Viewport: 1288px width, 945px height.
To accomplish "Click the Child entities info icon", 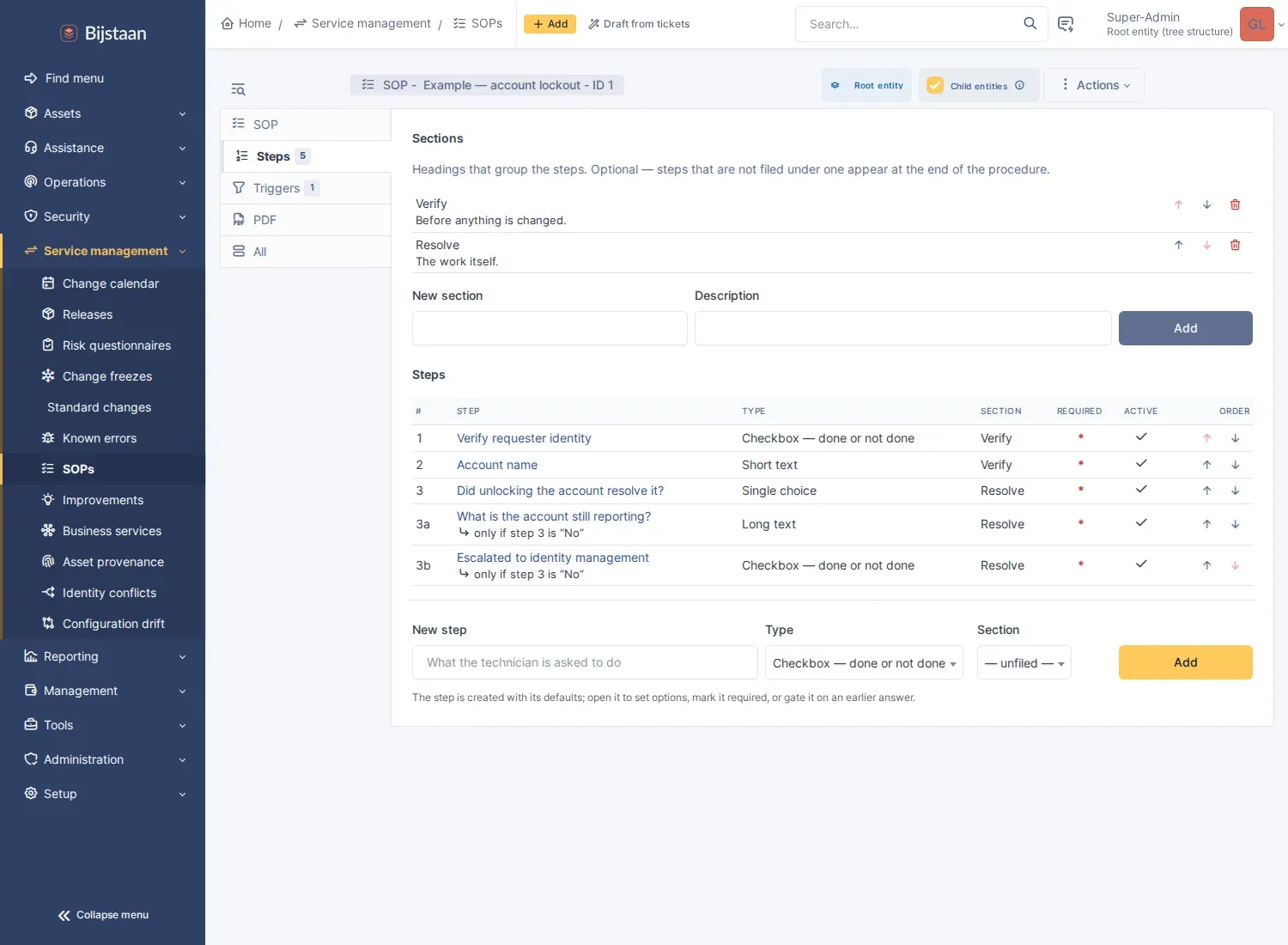I will click(1019, 85).
